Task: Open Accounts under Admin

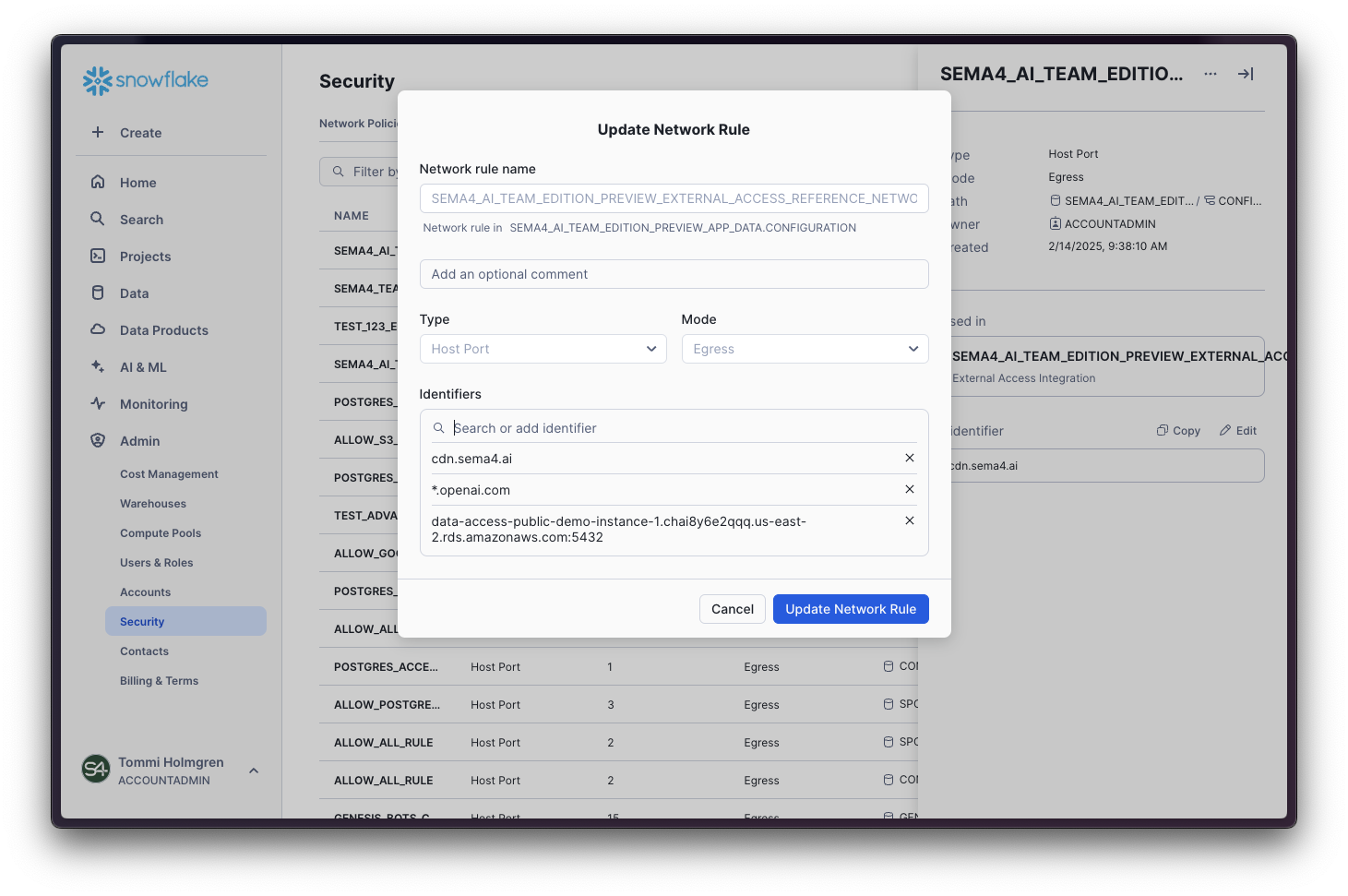Action: pyautogui.click(x=145, y=592)
